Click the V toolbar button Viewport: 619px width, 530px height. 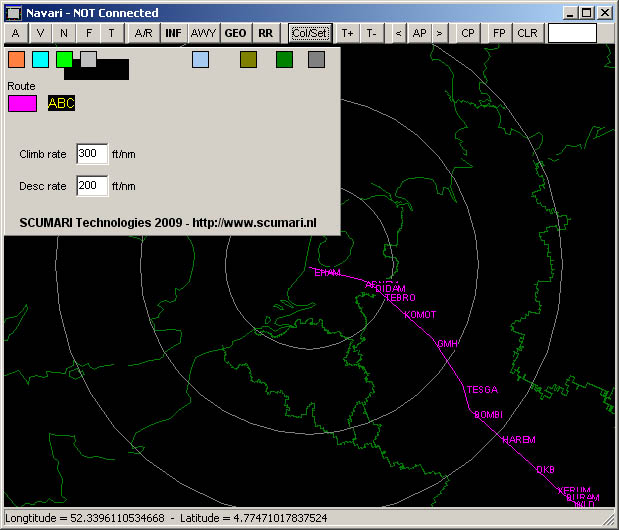tap(40, 33)
